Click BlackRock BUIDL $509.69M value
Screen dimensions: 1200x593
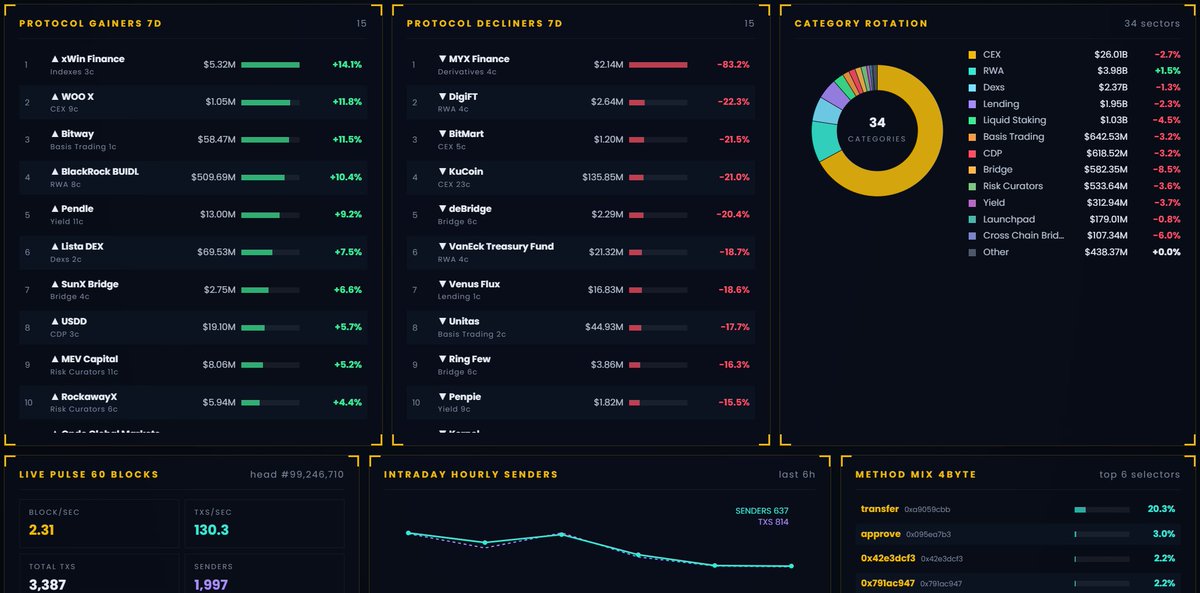[214, 178]
